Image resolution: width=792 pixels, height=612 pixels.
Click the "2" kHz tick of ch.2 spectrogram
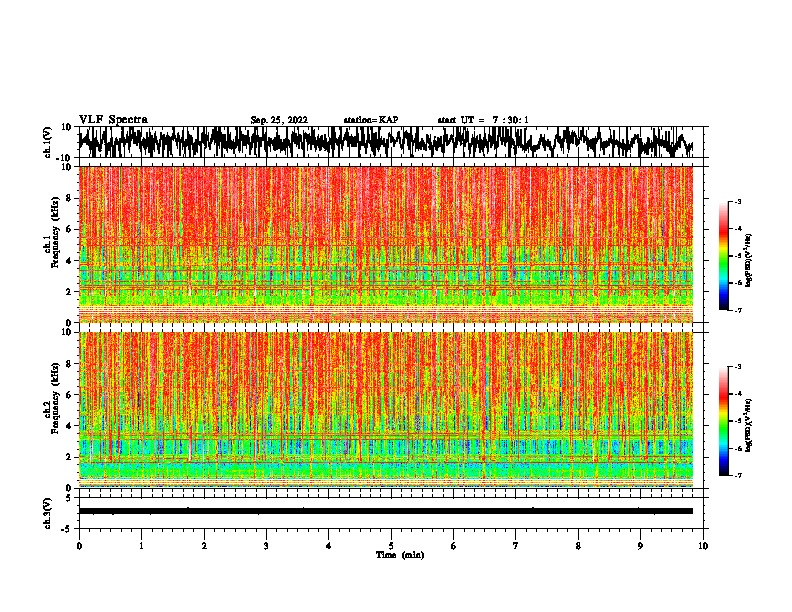(x=70, y=457)
